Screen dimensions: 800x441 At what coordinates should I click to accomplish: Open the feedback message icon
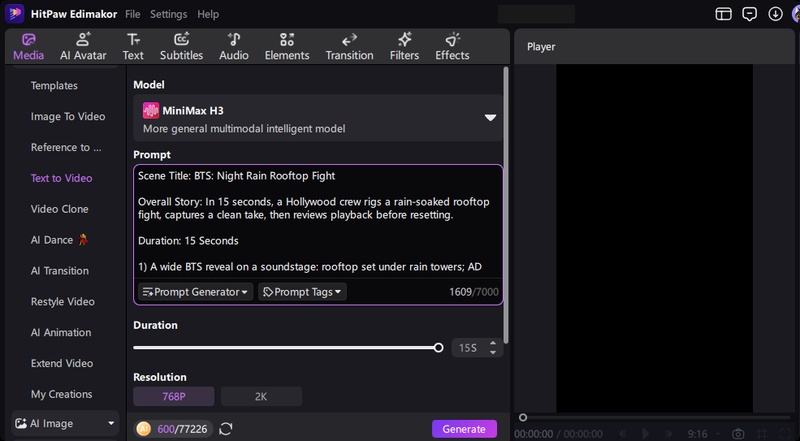coord(749,14)
